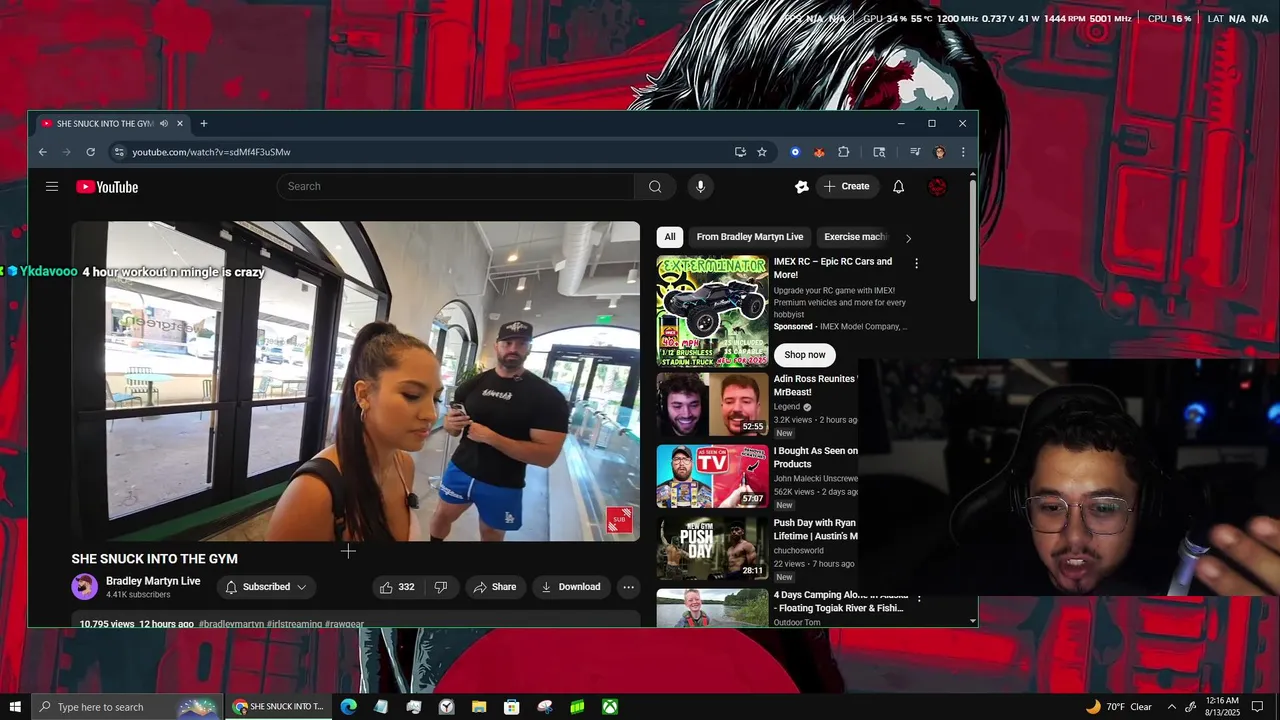
Task: Open Bradley Martyn Live channel link
Action: (x=153, y=581)
